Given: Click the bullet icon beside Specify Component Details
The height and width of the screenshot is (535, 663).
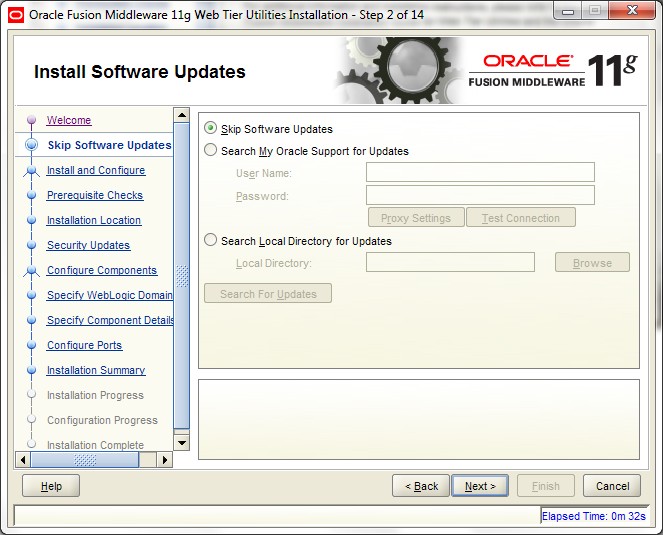Looking at the screenshot, I should pyautogui.click(x=31, y=320).
